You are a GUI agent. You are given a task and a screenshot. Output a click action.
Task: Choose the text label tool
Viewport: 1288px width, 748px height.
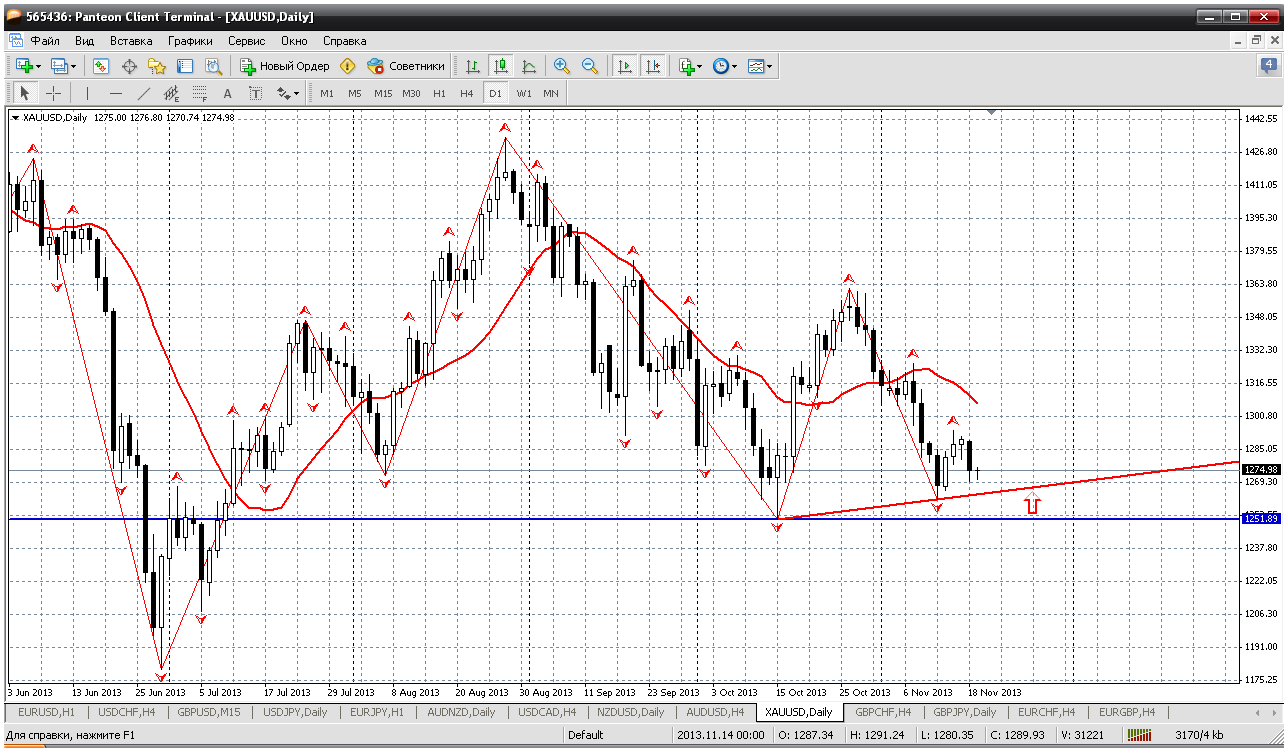pos(255,93)
